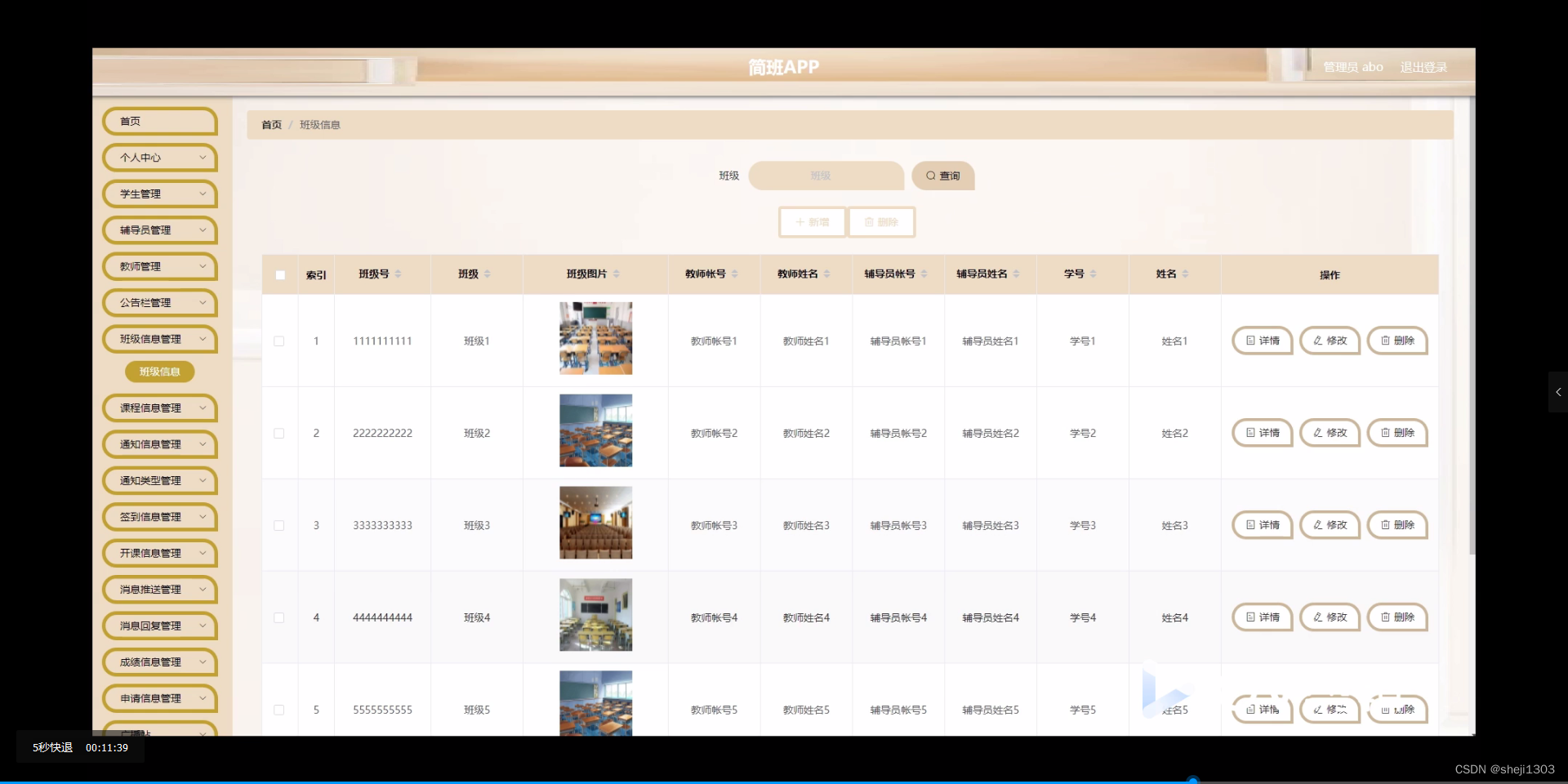Open 详情 for class 班级1
This screenshot has height=784, width=1568.
pyautogui.click(x=1262, y=341)
